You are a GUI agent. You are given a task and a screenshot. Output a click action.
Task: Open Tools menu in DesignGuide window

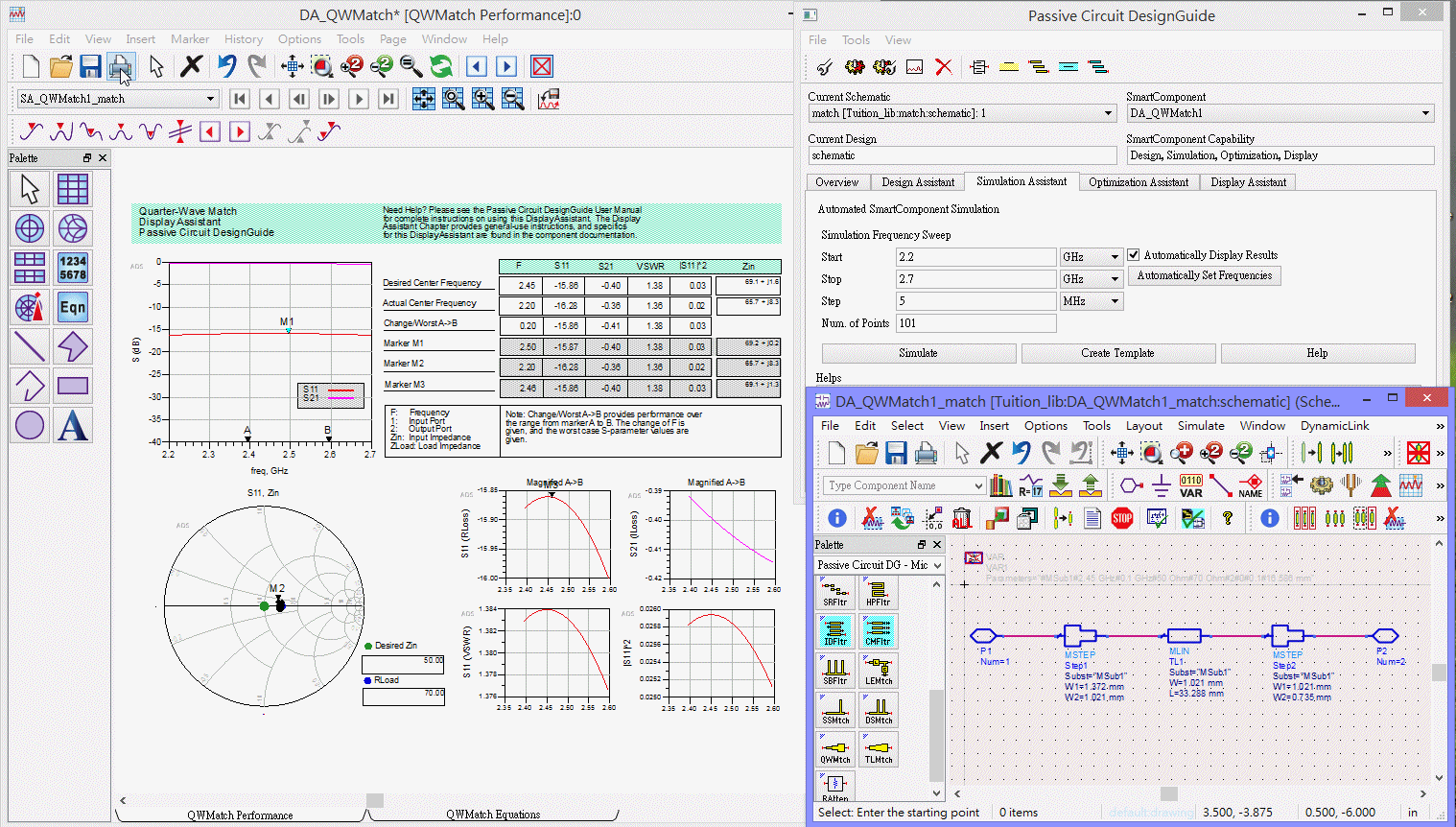click(856, 40)
